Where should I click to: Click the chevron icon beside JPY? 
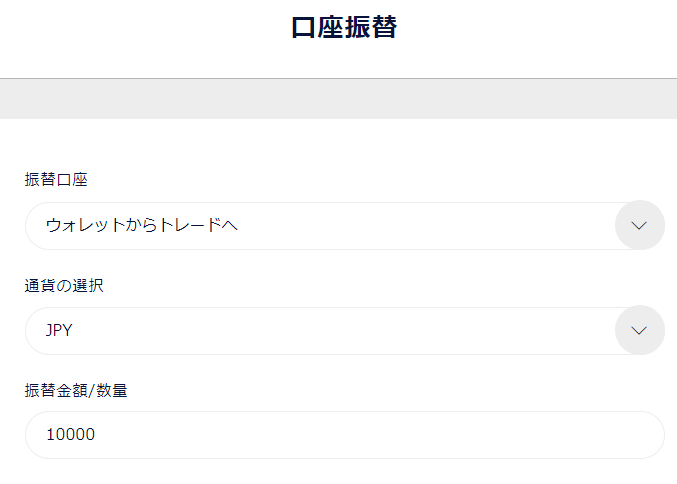coord(640,330)
